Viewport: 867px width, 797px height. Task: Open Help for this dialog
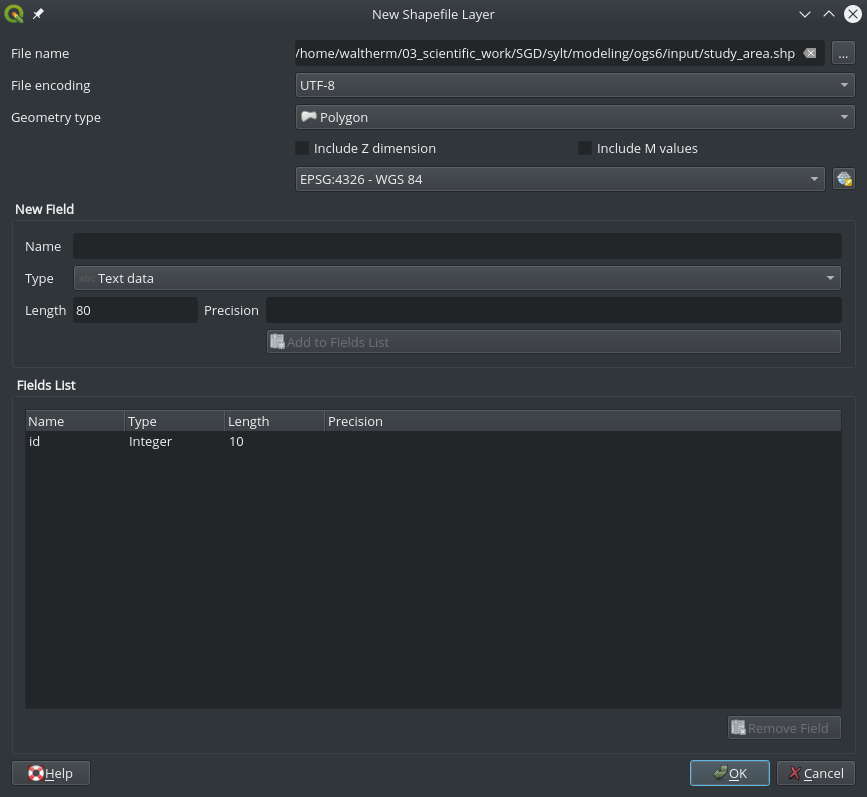point(50,773)
